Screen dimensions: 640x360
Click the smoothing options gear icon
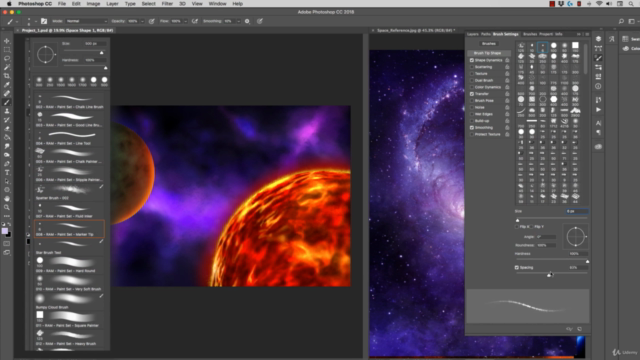click(x=247, y=21)
